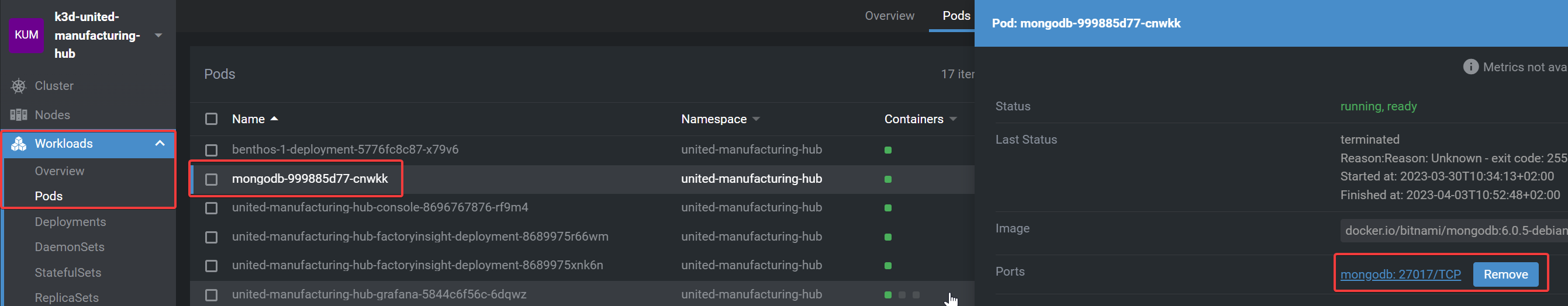Open pod united-manufacturing-hub-grafana-5844c6f56c-6dqwz

click(379, 294)
